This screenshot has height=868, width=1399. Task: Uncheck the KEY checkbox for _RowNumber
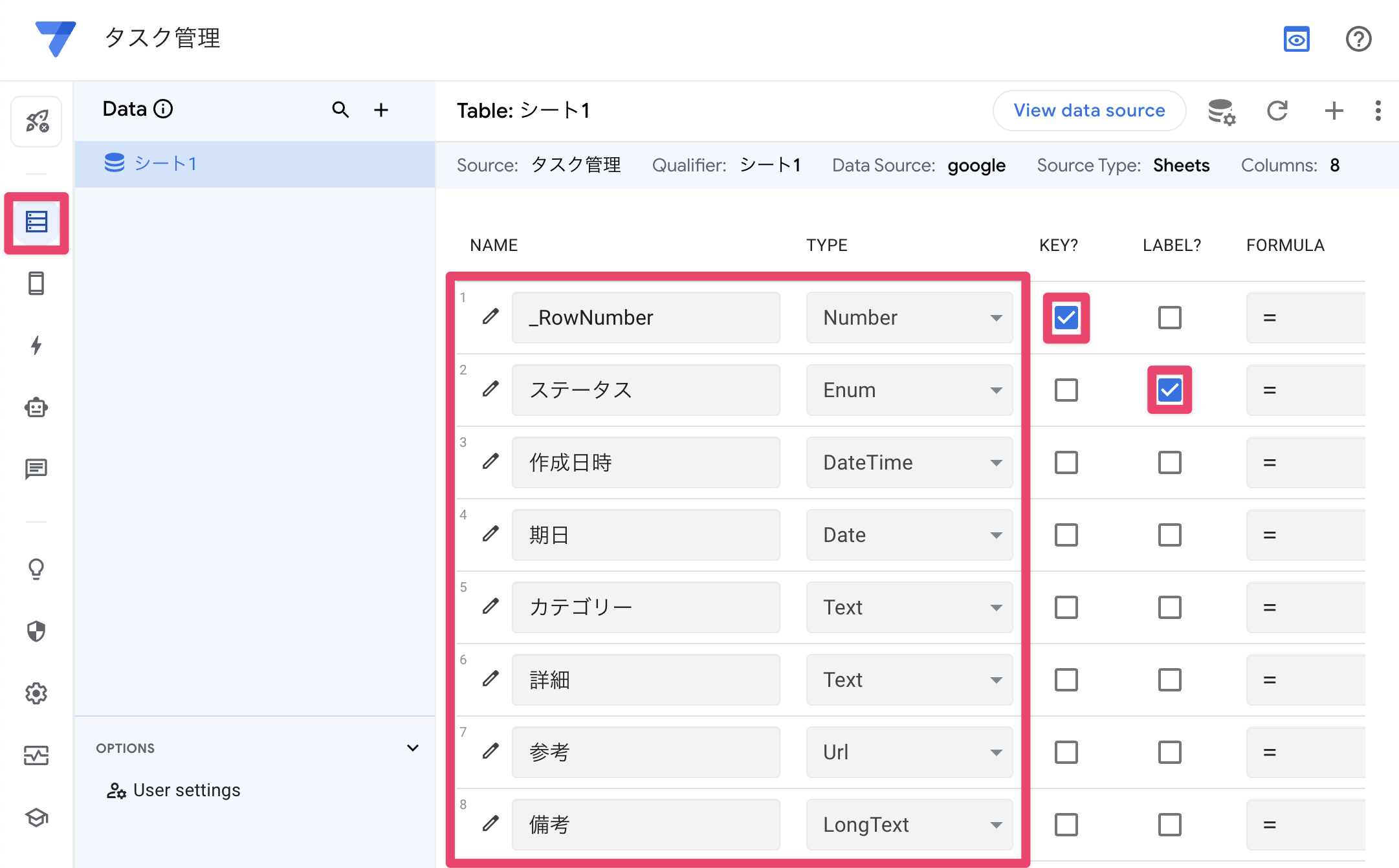pyautogui.click(x=1066, y=318)
